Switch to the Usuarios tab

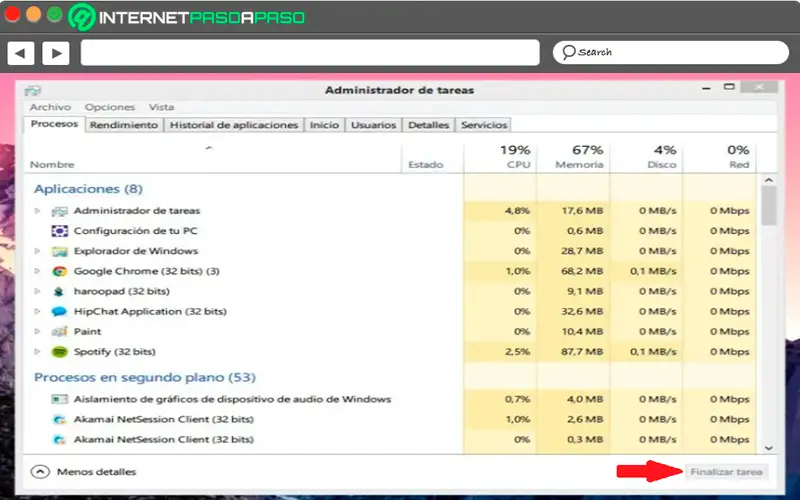(373, 125)
